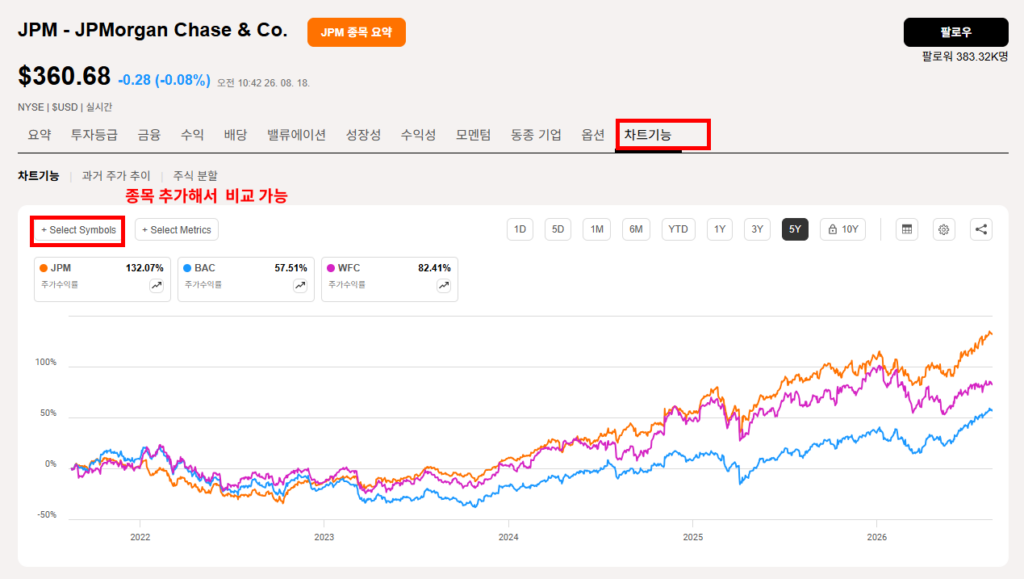
Task: Select the 5Y time range
Action: coord(795,229)
